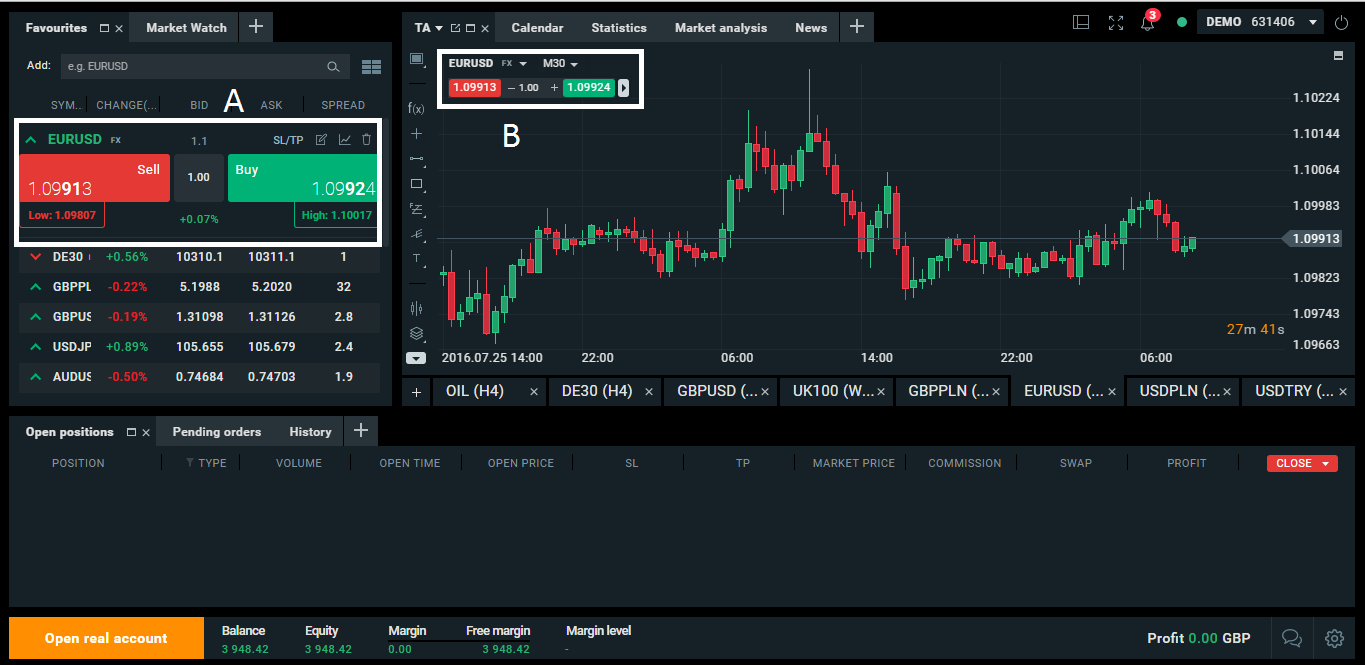Open EURUSD chart from the chart icon
1365x665 pixels.
tap(345, 140)
